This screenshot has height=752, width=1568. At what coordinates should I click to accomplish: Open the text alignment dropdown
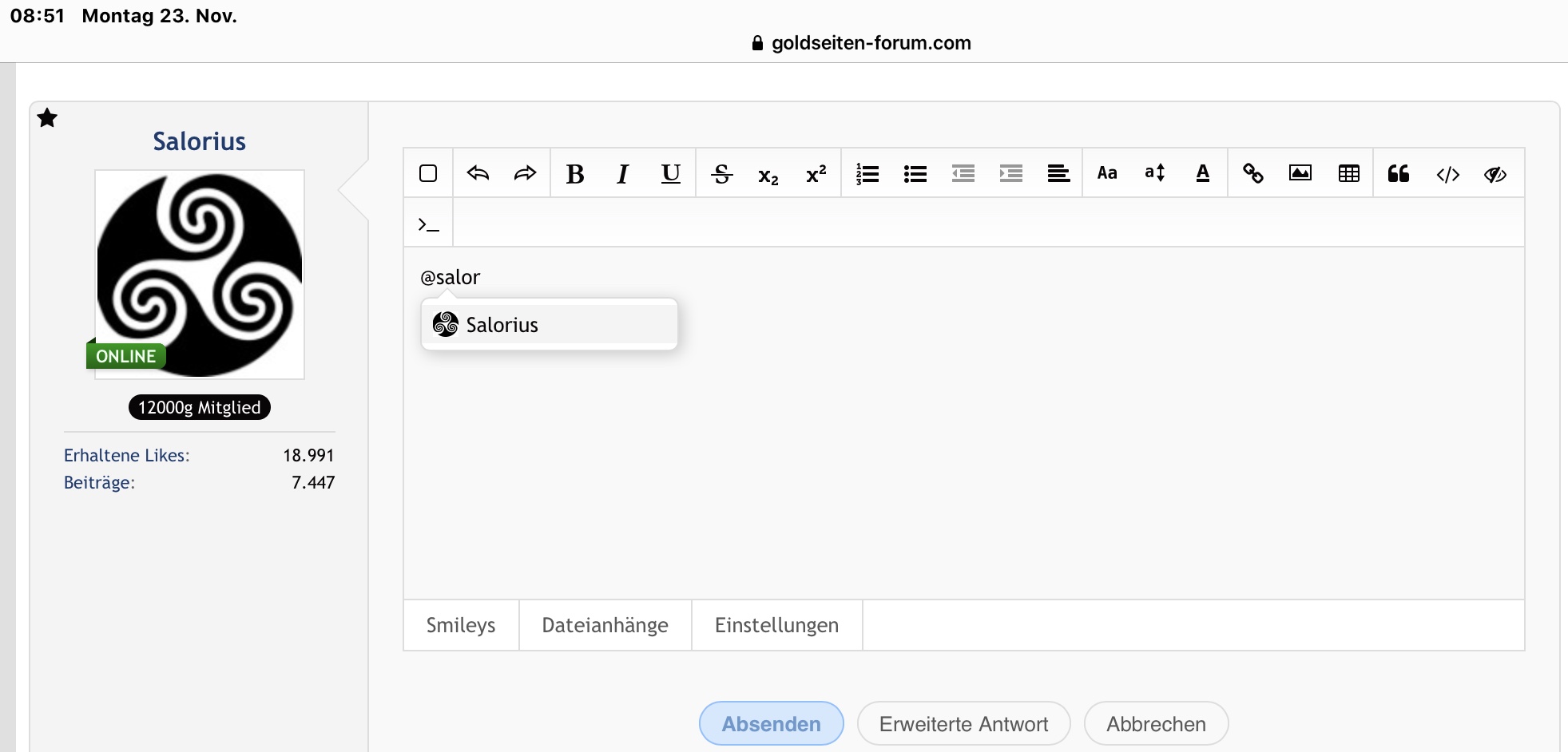(1058, 173)
